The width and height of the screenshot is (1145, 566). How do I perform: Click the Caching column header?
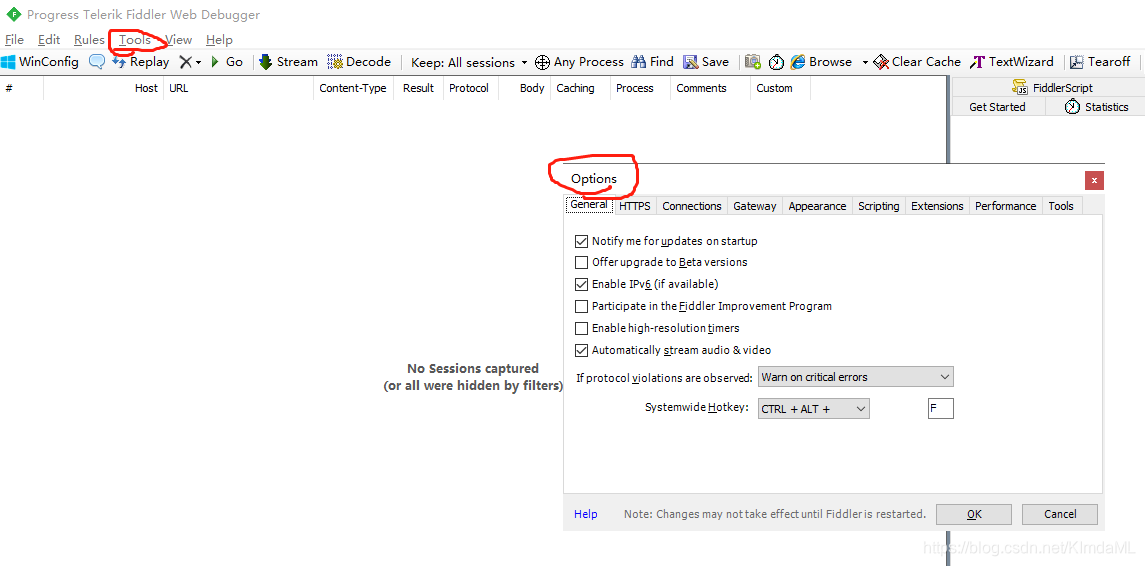[580, 88]
